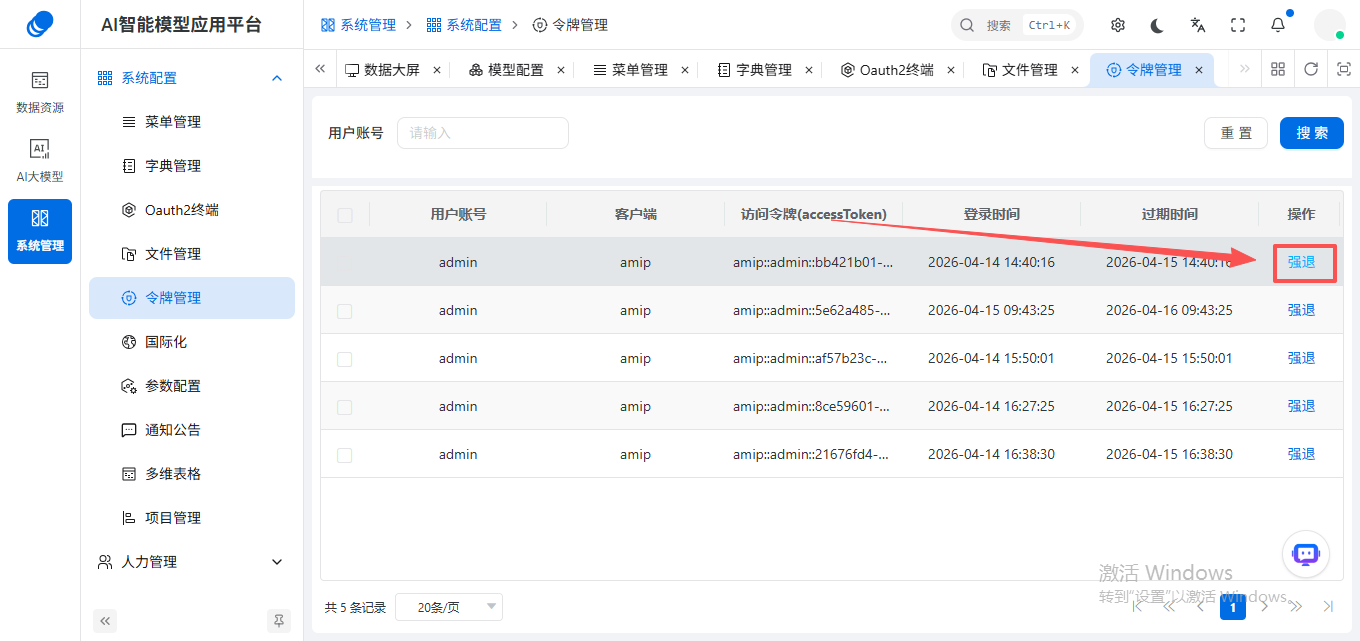
Task: Open 字典管理 in the side menu
Action: 192,166
